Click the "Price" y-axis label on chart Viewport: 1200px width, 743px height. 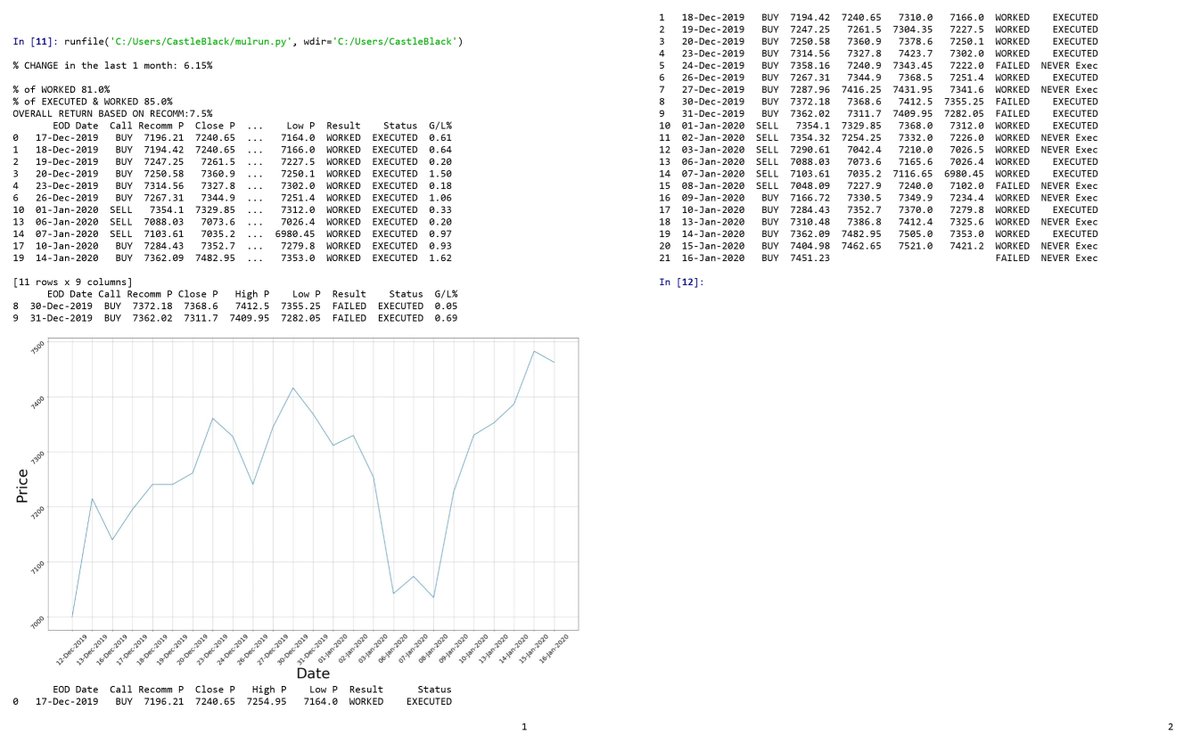pos(21,485)
